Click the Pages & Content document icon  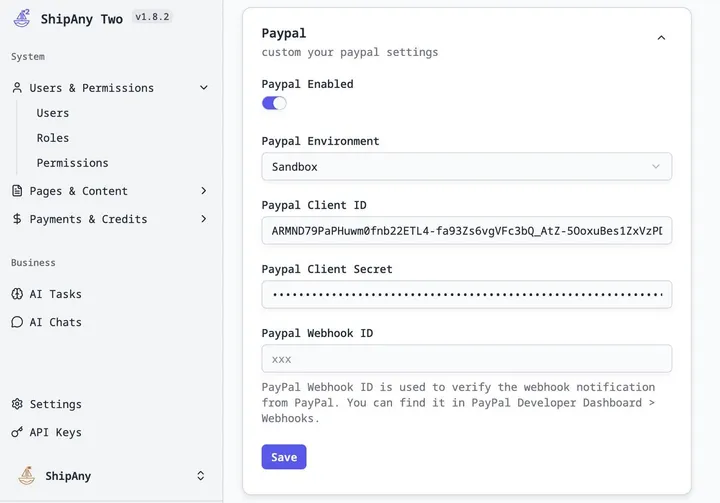click(x=17, y=191)
